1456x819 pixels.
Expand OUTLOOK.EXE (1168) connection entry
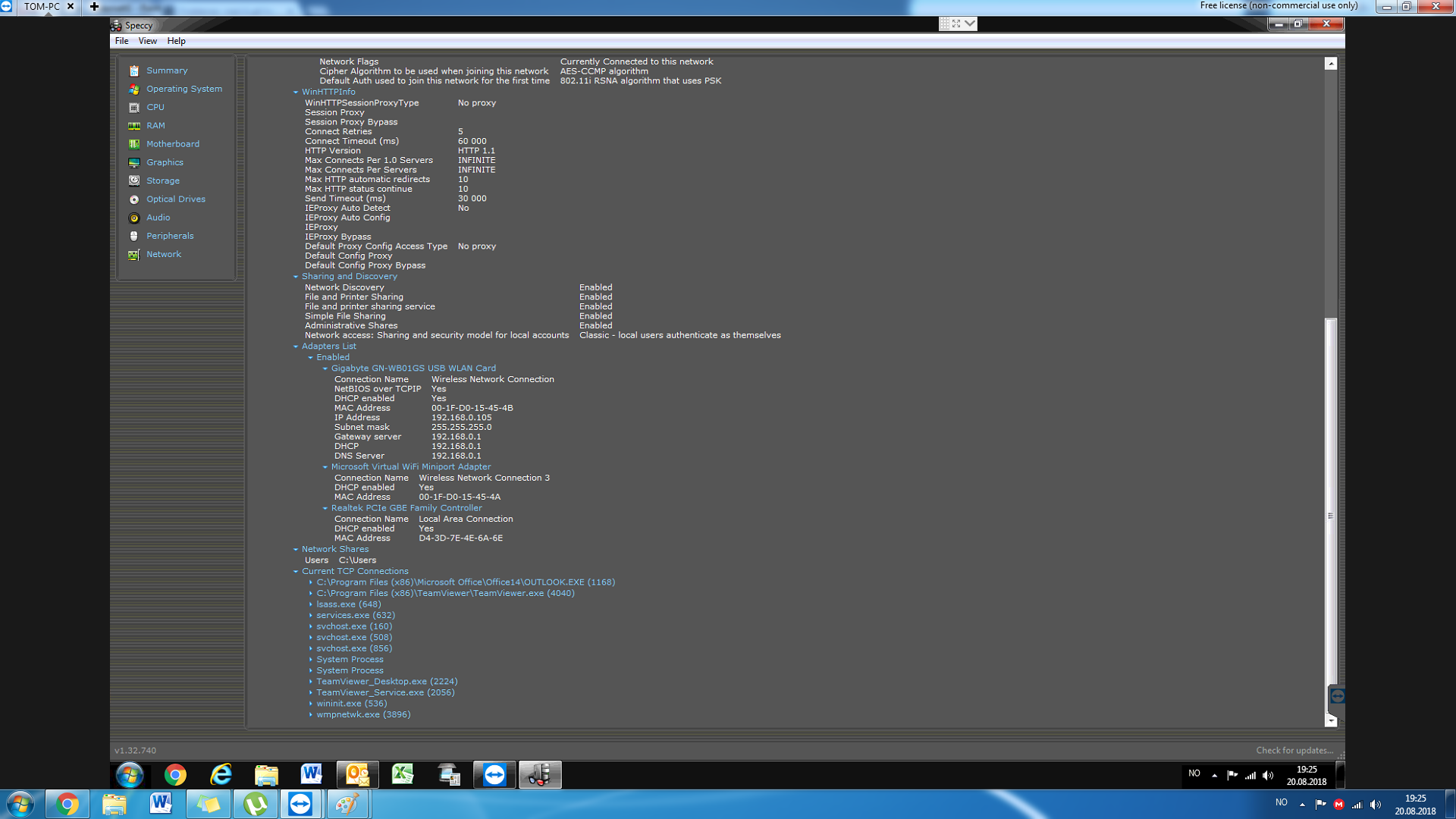click(310, 582)
